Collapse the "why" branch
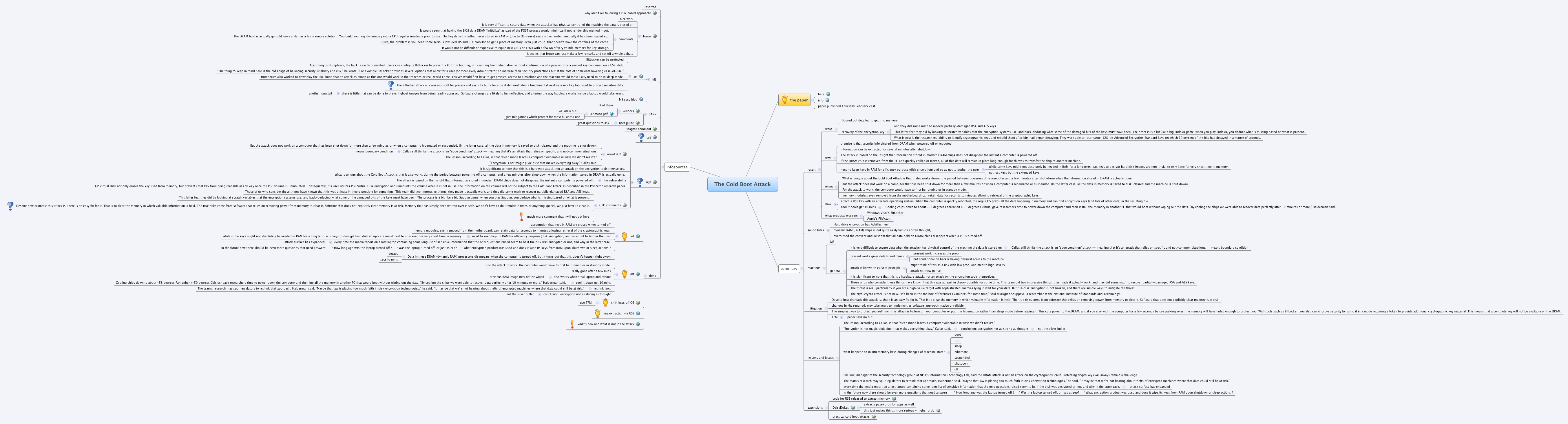 (835, 159)
